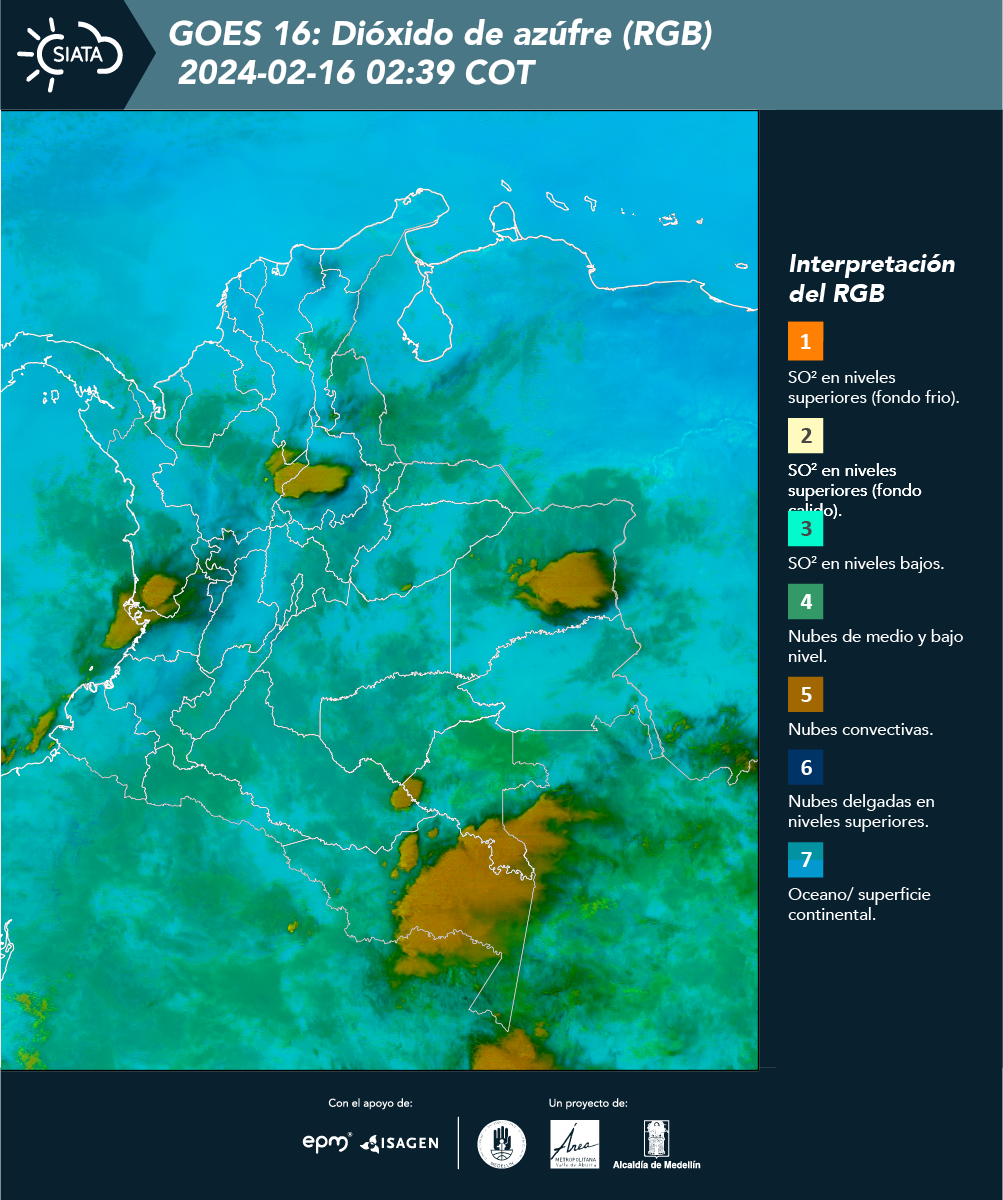Viewport: 1003px width, 1200px height.
Task: Select the brown legend swatch number 5
Action: [x=805, y=693]
